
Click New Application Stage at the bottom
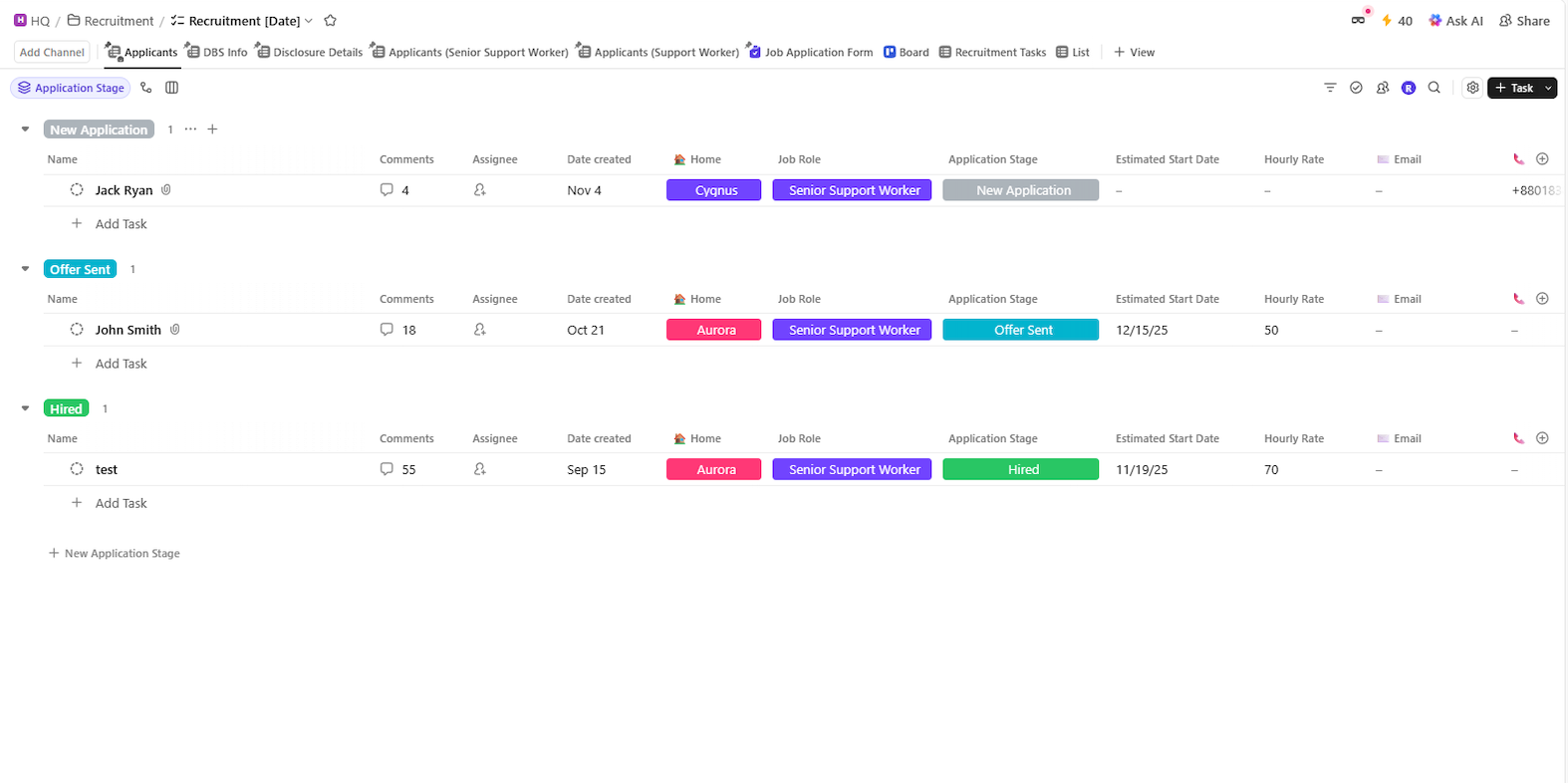pos(115,554)
